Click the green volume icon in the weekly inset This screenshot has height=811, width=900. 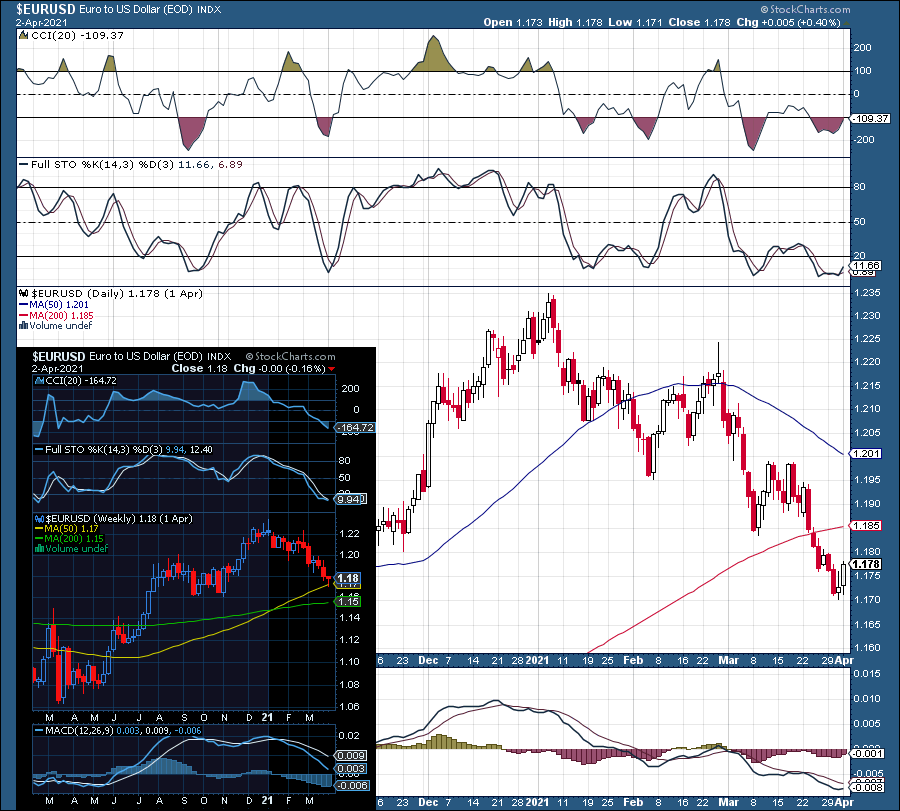tap(40, 549)
